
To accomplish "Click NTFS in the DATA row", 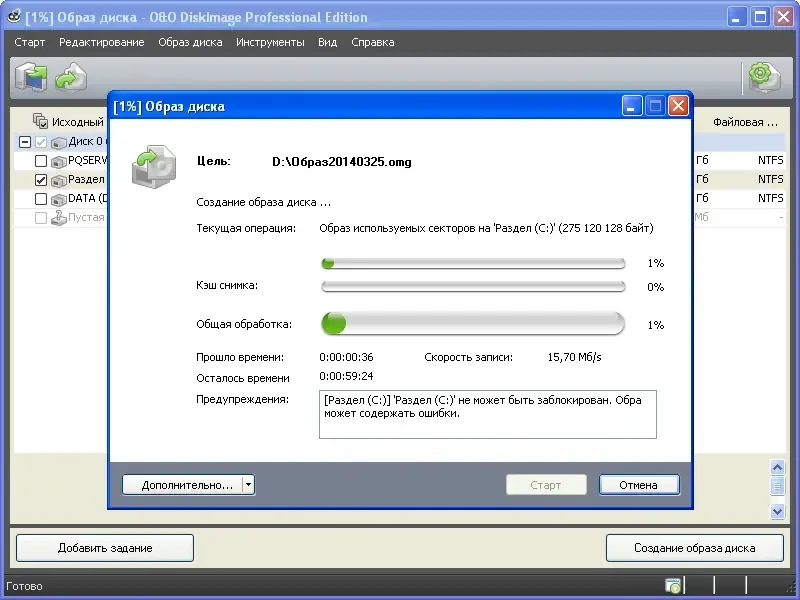I will tap(770, 198).
